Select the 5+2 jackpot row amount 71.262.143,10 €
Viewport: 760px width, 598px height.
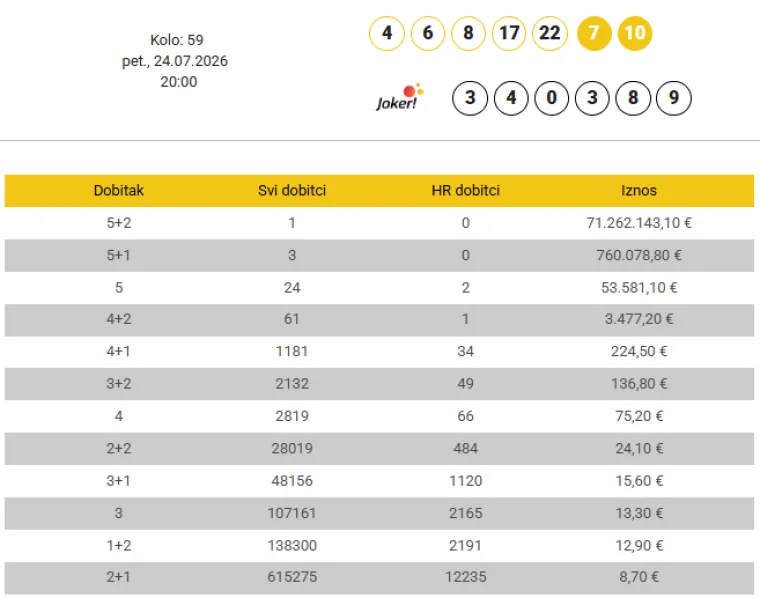pyautogui.click(x=639, y=223)
